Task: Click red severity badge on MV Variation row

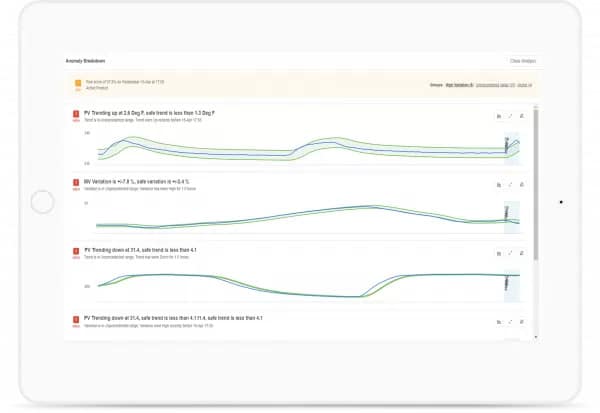Action: (x=75, y=184)
